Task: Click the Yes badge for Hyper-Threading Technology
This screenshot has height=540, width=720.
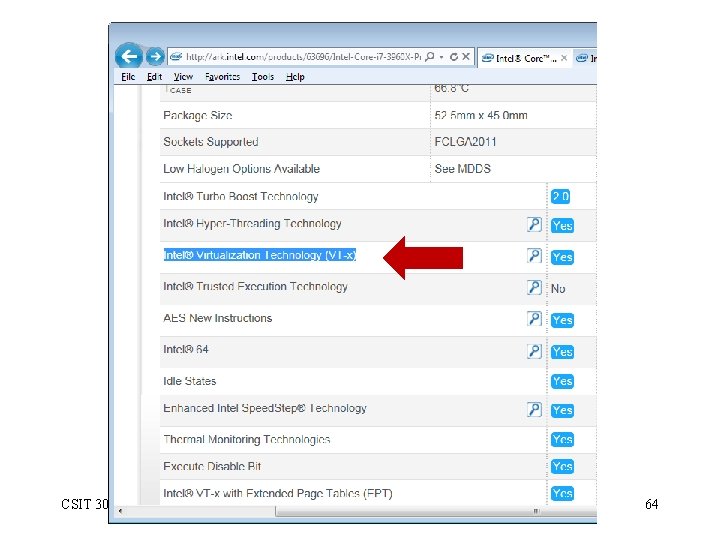Action: click(x=562, y=225)
